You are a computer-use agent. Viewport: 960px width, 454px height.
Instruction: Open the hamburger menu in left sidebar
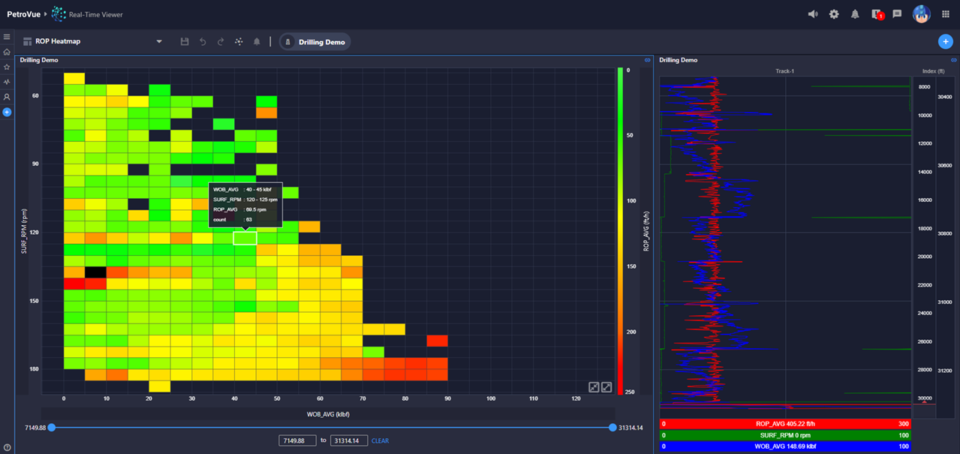7,37
